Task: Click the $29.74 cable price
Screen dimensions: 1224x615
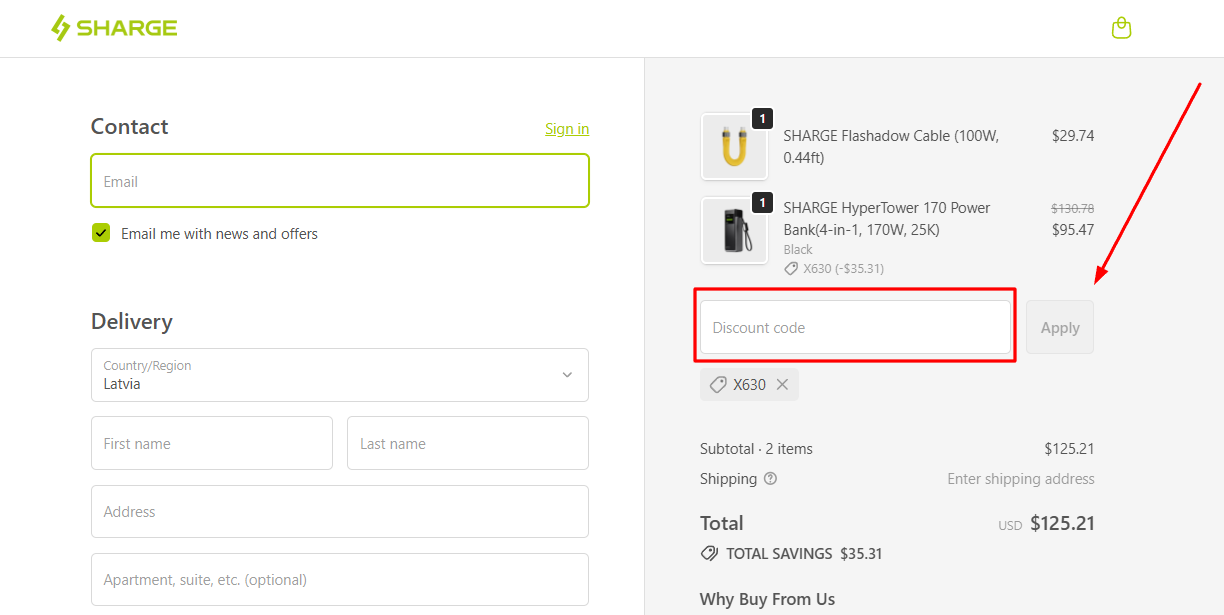Action: 1073,135
